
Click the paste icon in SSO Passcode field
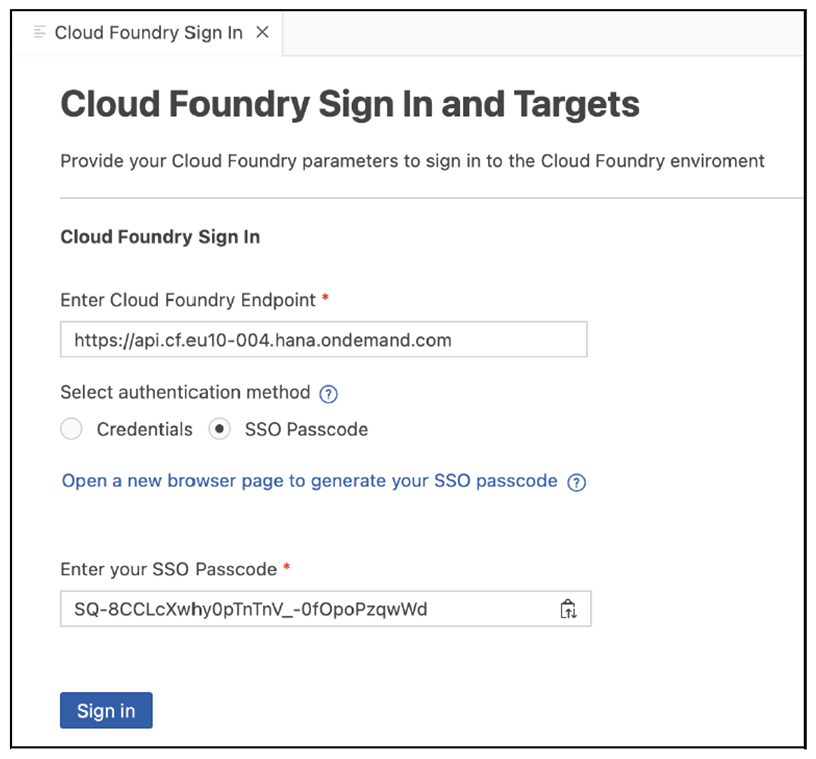click(568, 609)
